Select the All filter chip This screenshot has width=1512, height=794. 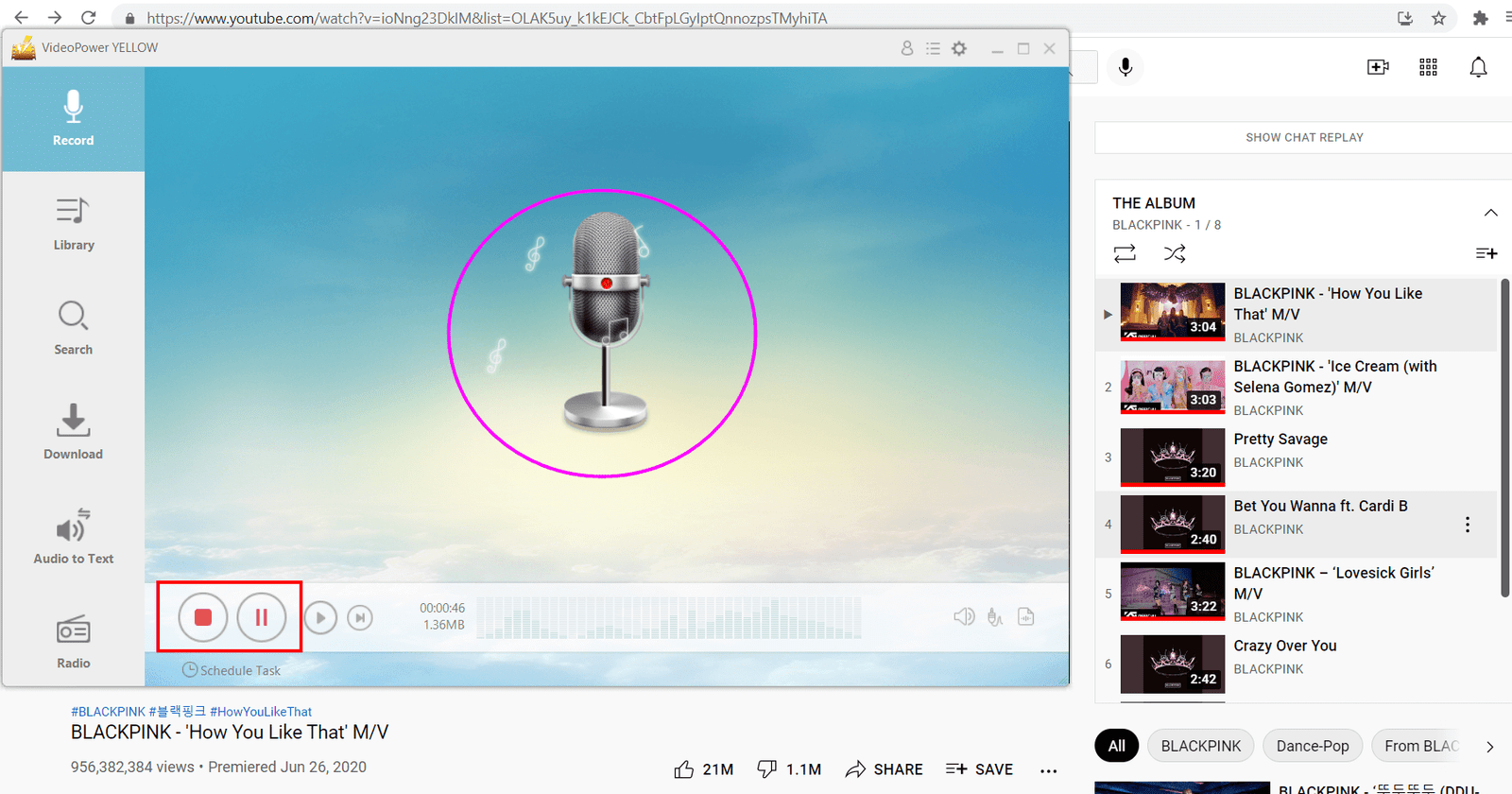(1117, 746)
